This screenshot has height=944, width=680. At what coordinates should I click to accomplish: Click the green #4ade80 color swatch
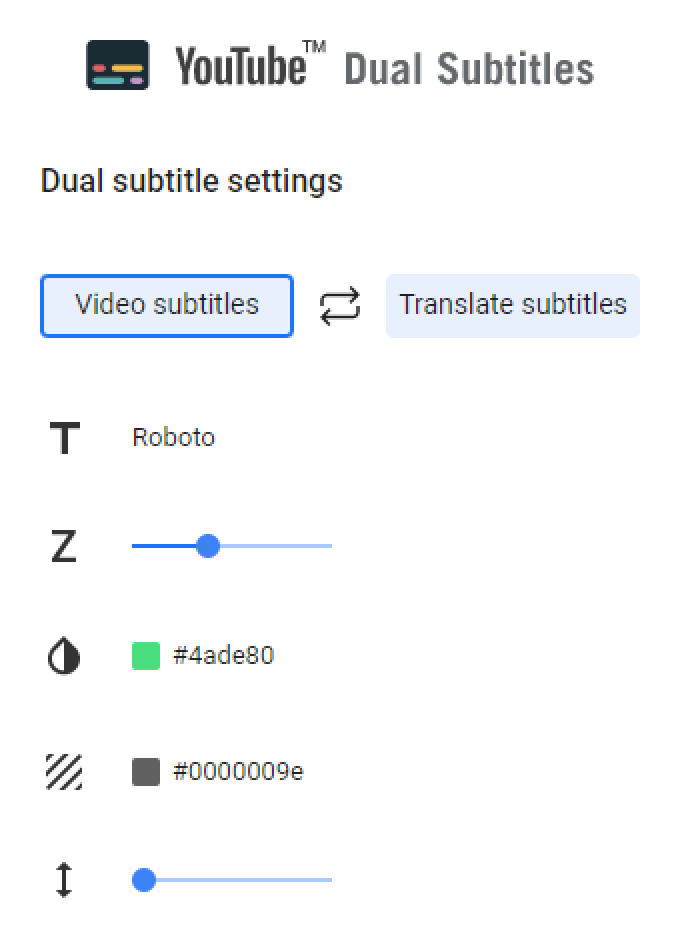pos(146,655)
